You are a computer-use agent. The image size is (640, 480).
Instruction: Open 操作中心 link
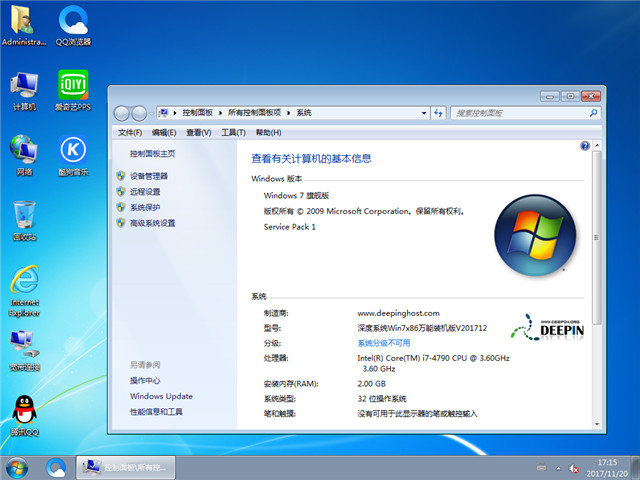pyautogui.click(x=145, y=380)
